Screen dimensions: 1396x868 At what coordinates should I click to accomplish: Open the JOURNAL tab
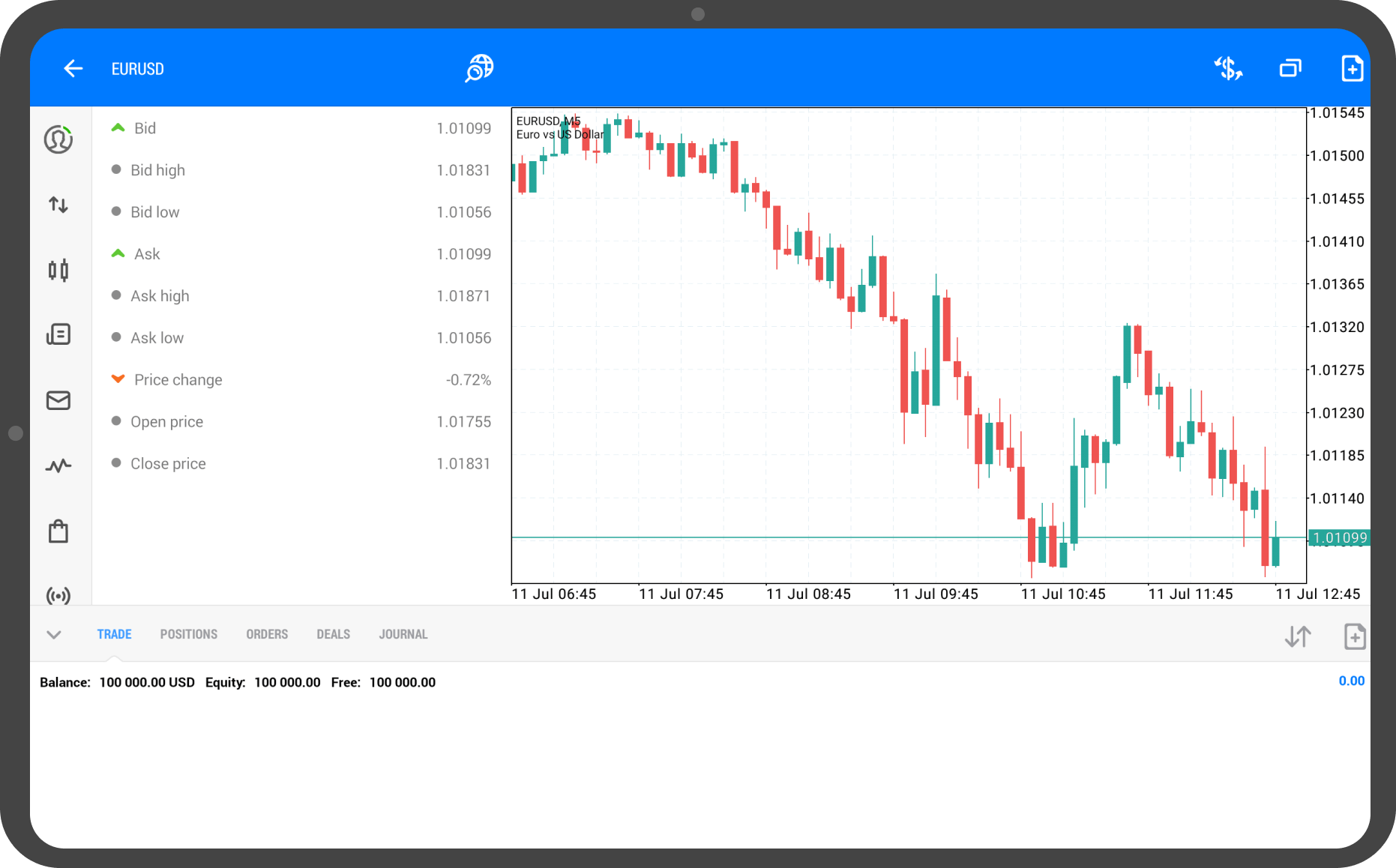coord(403,634)
